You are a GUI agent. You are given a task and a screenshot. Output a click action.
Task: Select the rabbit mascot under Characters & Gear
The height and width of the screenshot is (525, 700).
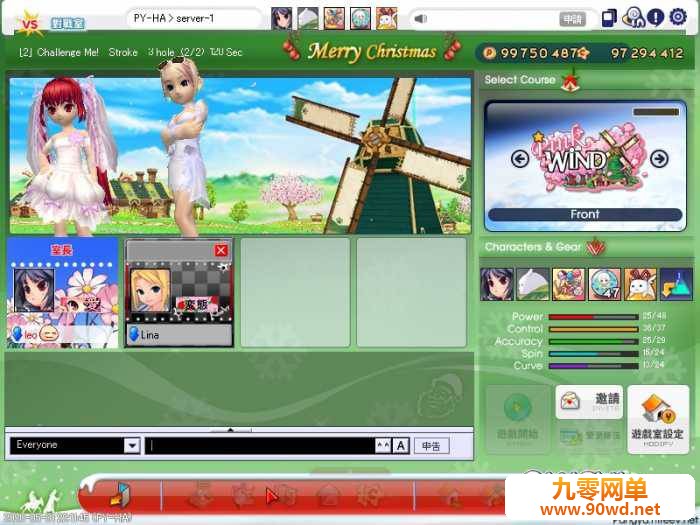point(640,284)
